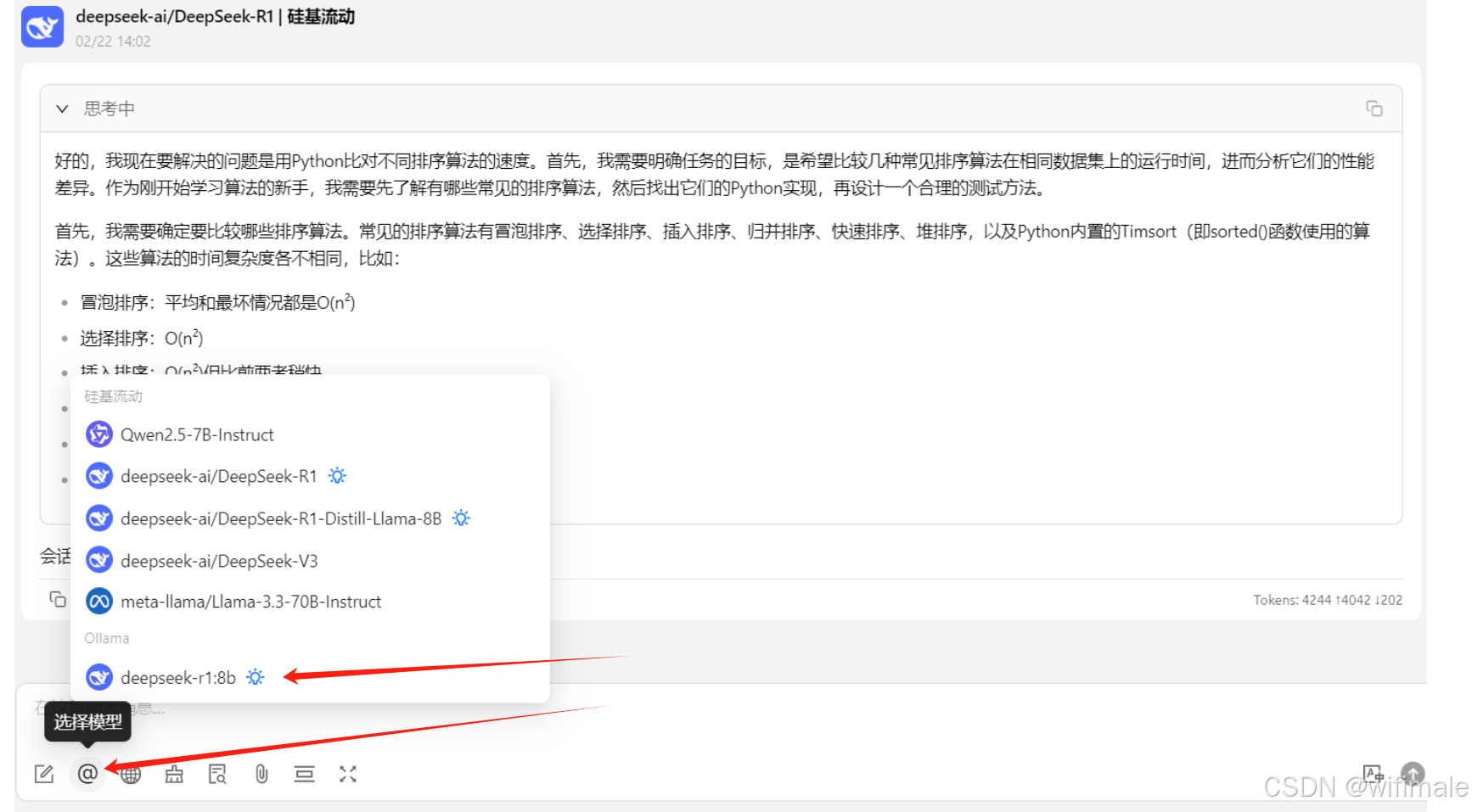Image resolution: width=1472 pixels, height=812 pixels.
Task: Collapse the 思考中 thinking section
Action: point(62,109)
